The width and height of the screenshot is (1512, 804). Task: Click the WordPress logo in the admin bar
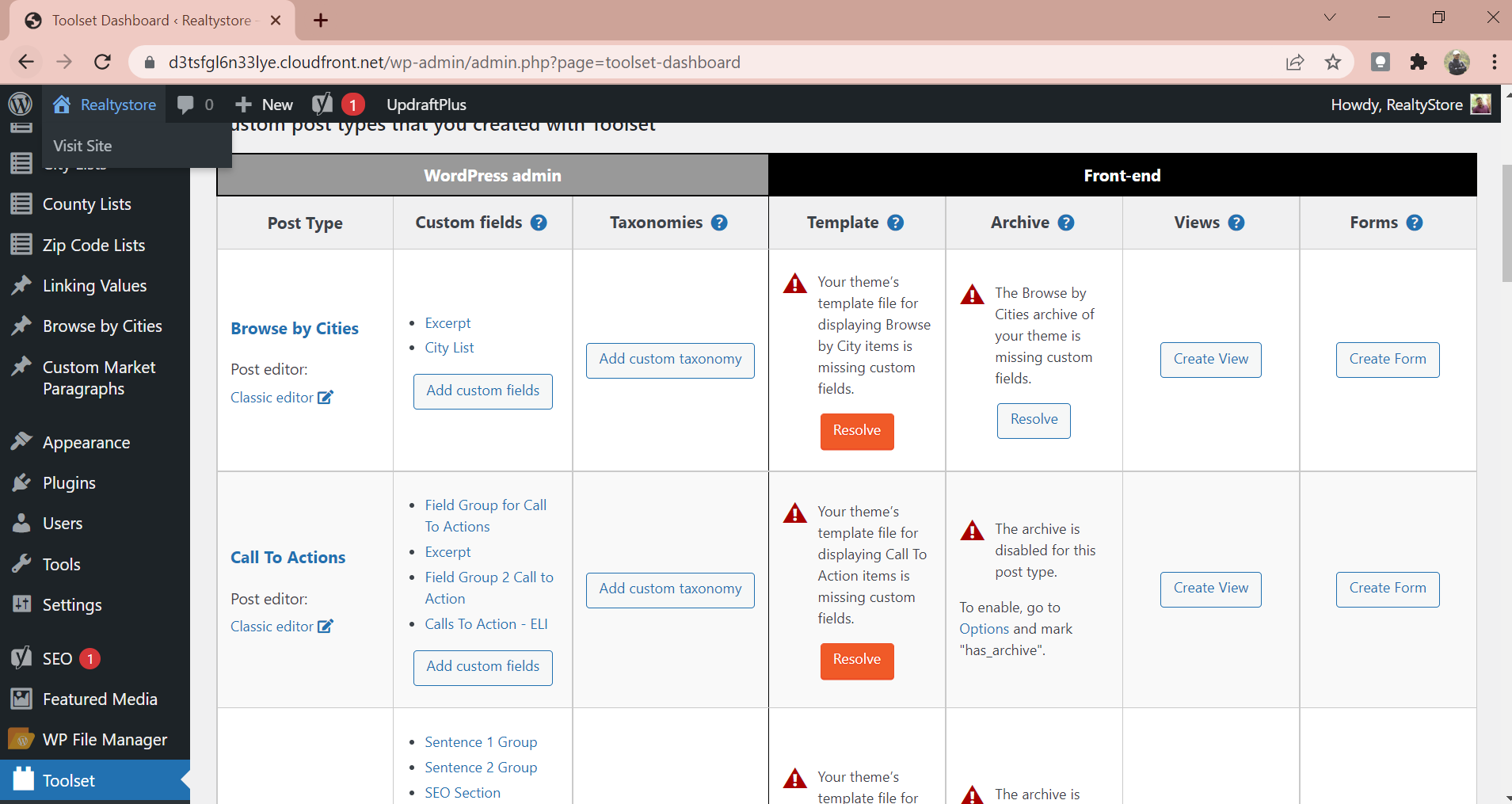[20, 105]
